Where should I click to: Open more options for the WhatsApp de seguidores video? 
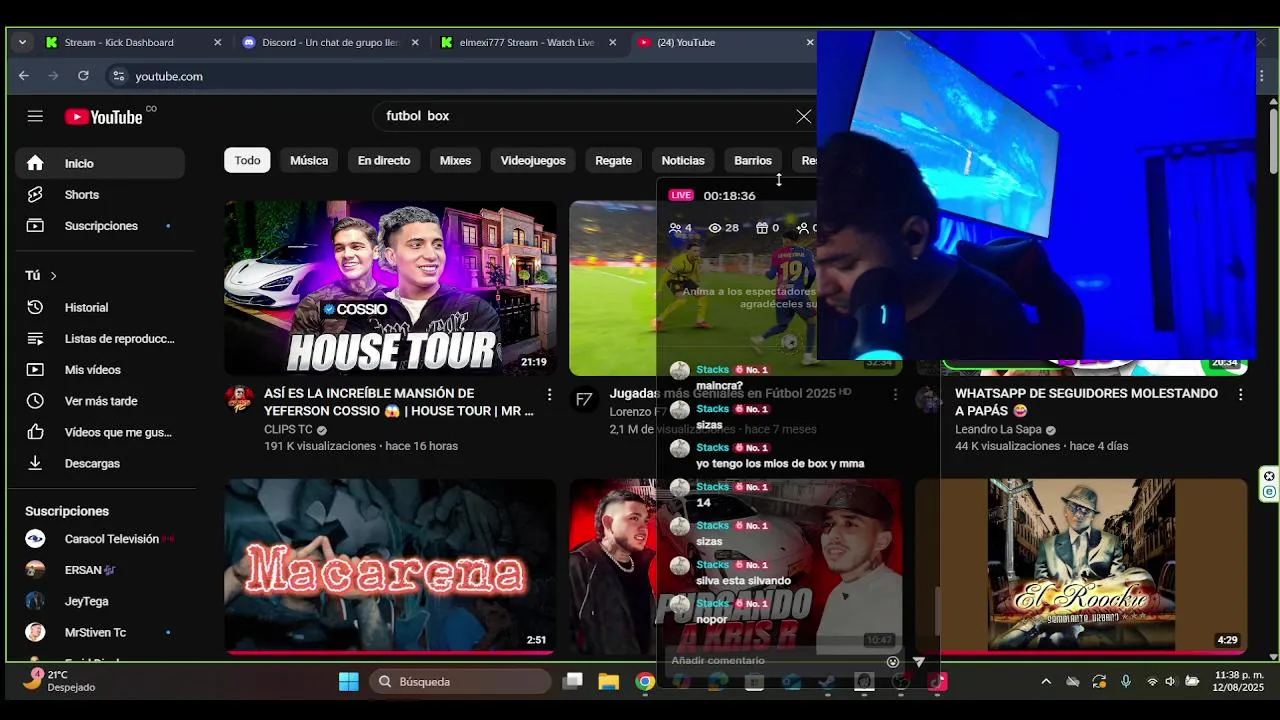point(1240,394)
